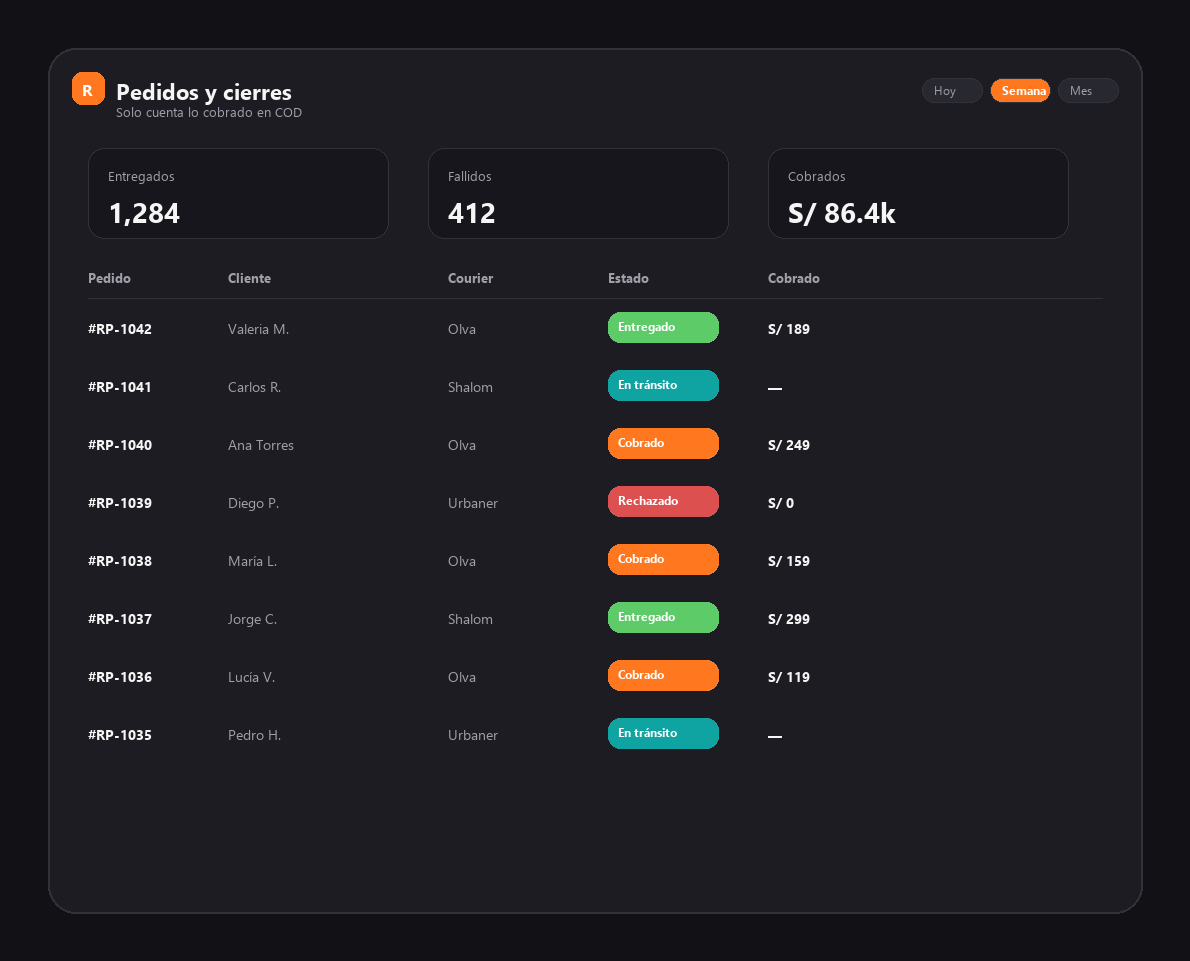Click the orange R logo icon
Screen dimensions: 1190x961
click(88, 89)
